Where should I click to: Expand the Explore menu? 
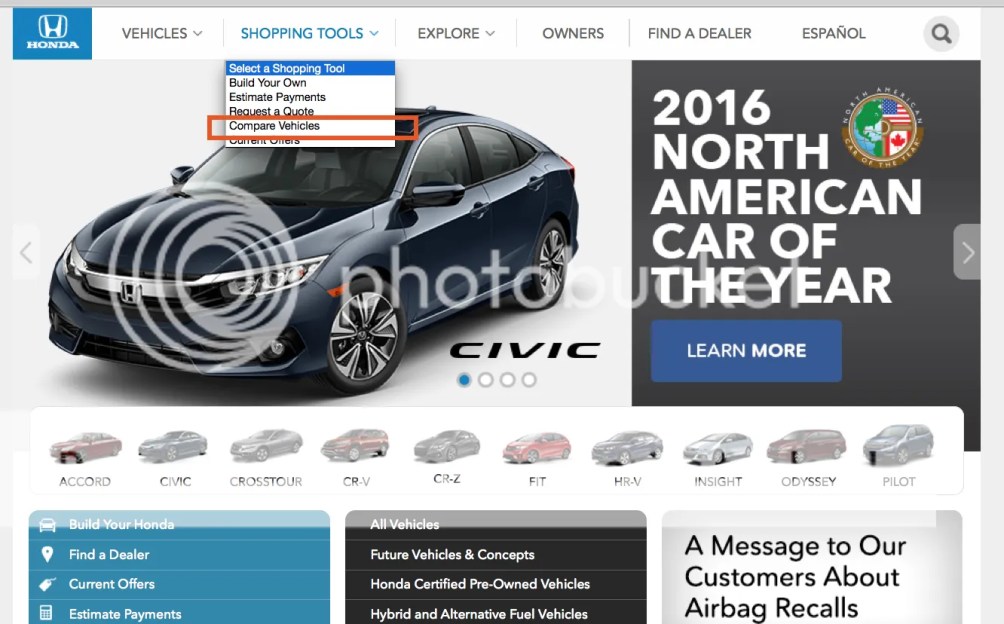pos(456,33)
